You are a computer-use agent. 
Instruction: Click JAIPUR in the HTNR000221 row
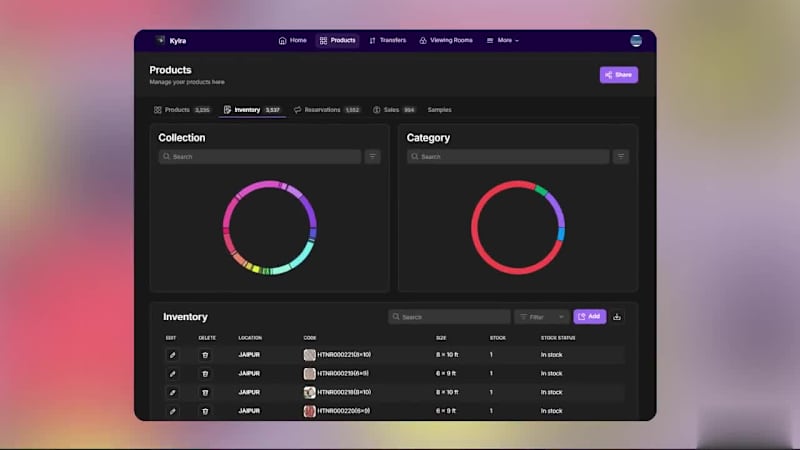pyautogui.click(x=249, y=355)
